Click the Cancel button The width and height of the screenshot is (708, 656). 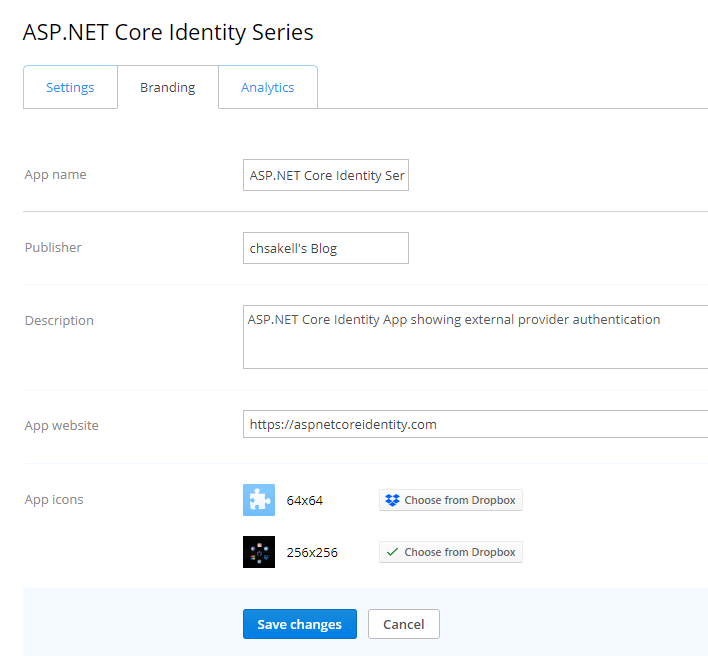tap(403, 624)
